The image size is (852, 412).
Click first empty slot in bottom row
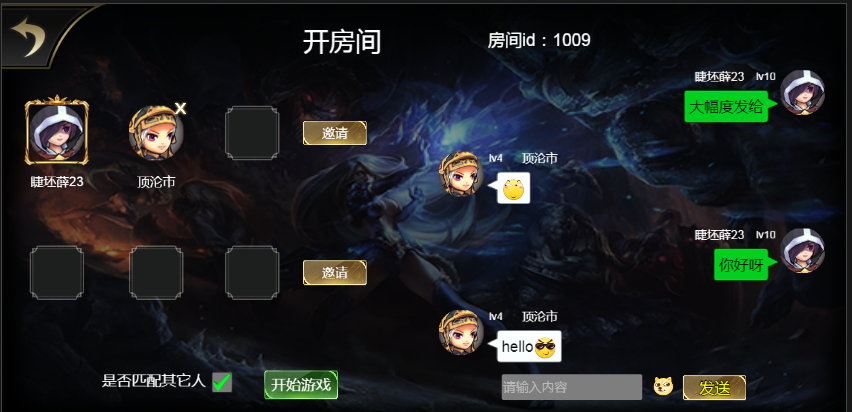[57, 272]
